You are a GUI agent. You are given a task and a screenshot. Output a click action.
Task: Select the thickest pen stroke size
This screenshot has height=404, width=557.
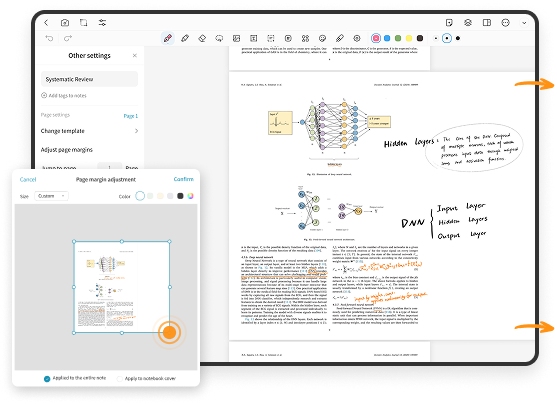458,38
